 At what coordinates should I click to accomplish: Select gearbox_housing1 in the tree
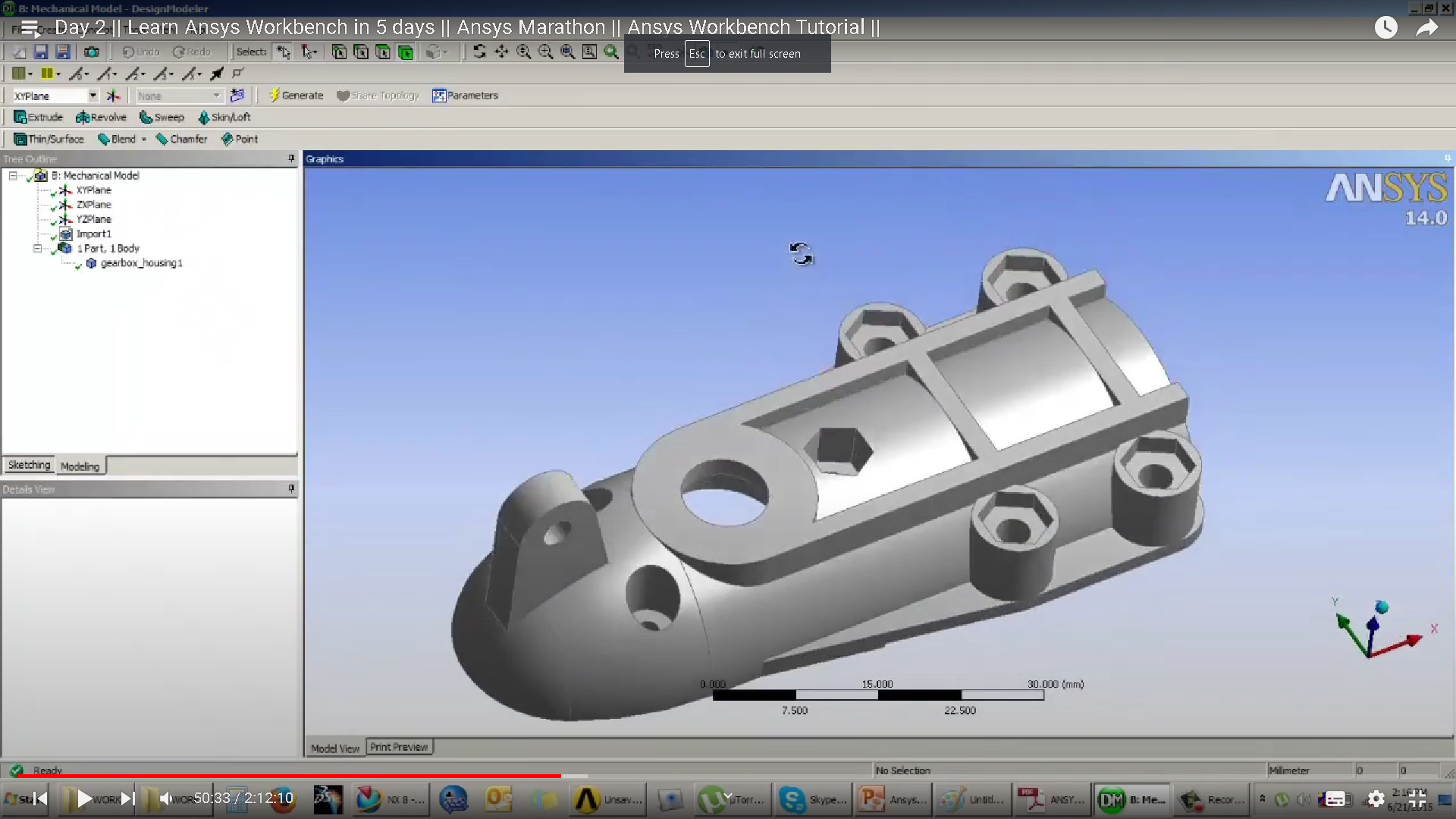click(x=141, y=263)
